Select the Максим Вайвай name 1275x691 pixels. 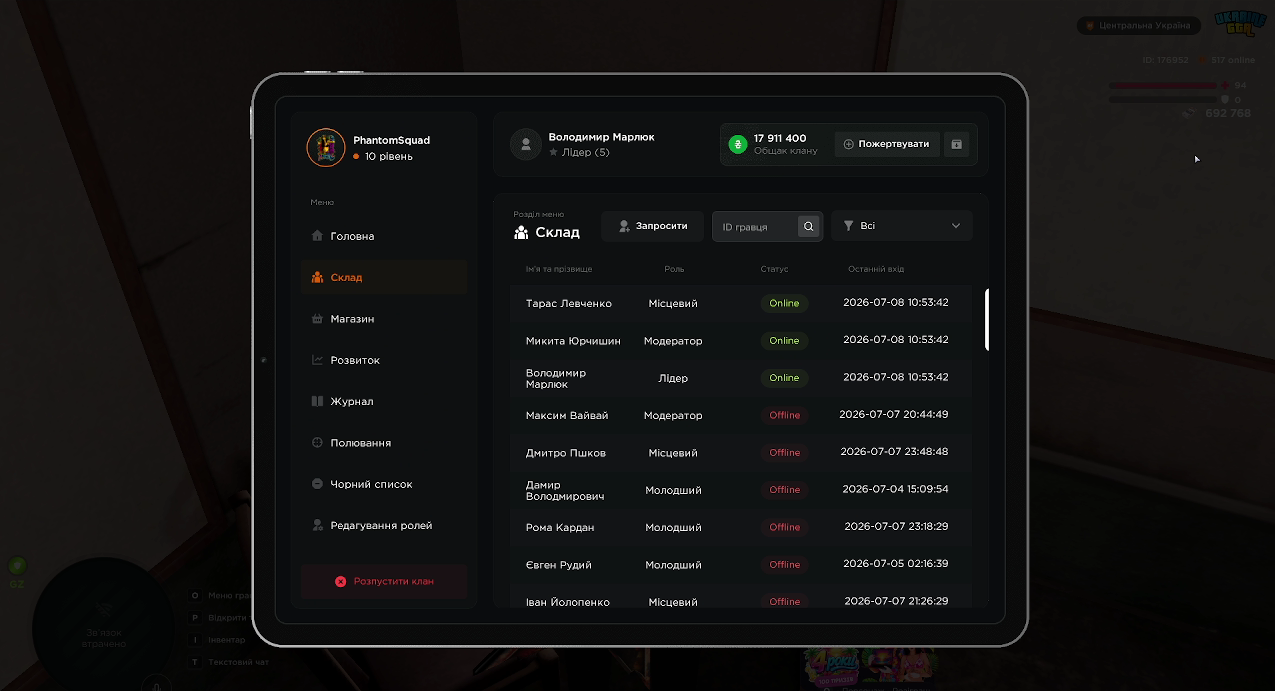pyautogui.click(x=567, y=415)
